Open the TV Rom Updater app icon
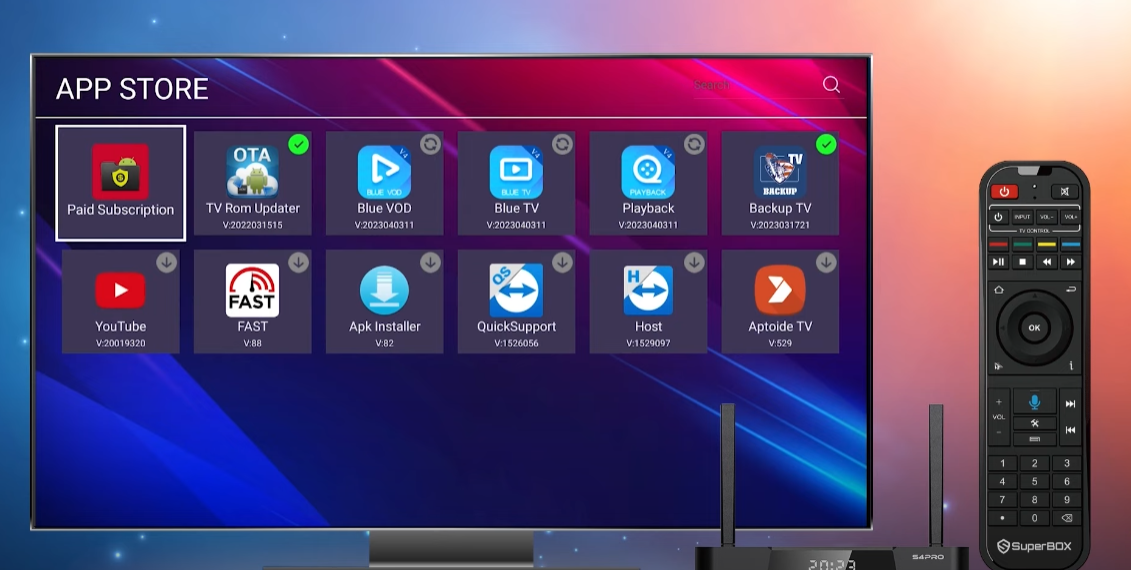 [x=252, y=172]
